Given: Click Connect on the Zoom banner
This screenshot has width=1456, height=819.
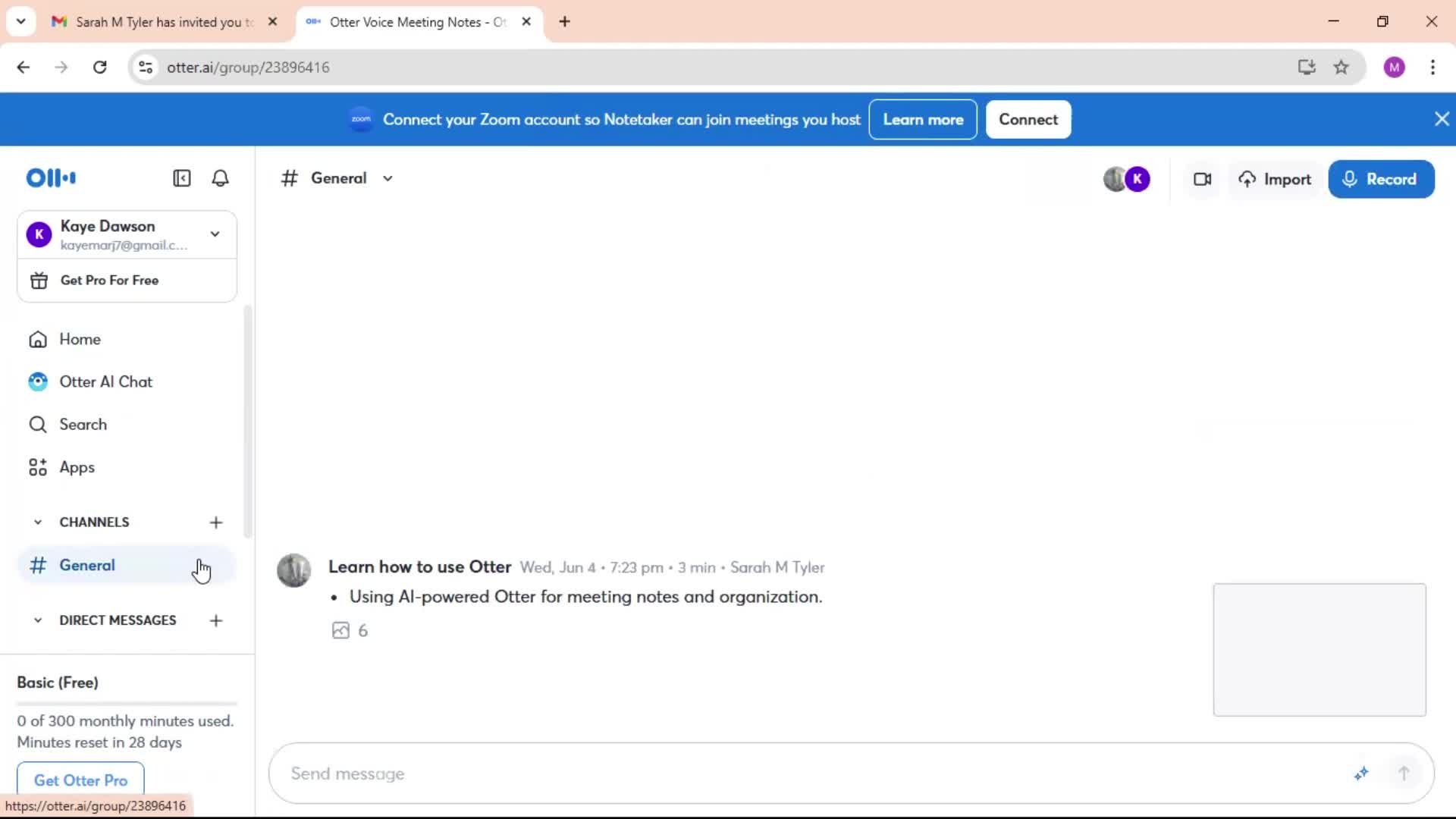Looking at the screenshot, I should point(1028,120).
